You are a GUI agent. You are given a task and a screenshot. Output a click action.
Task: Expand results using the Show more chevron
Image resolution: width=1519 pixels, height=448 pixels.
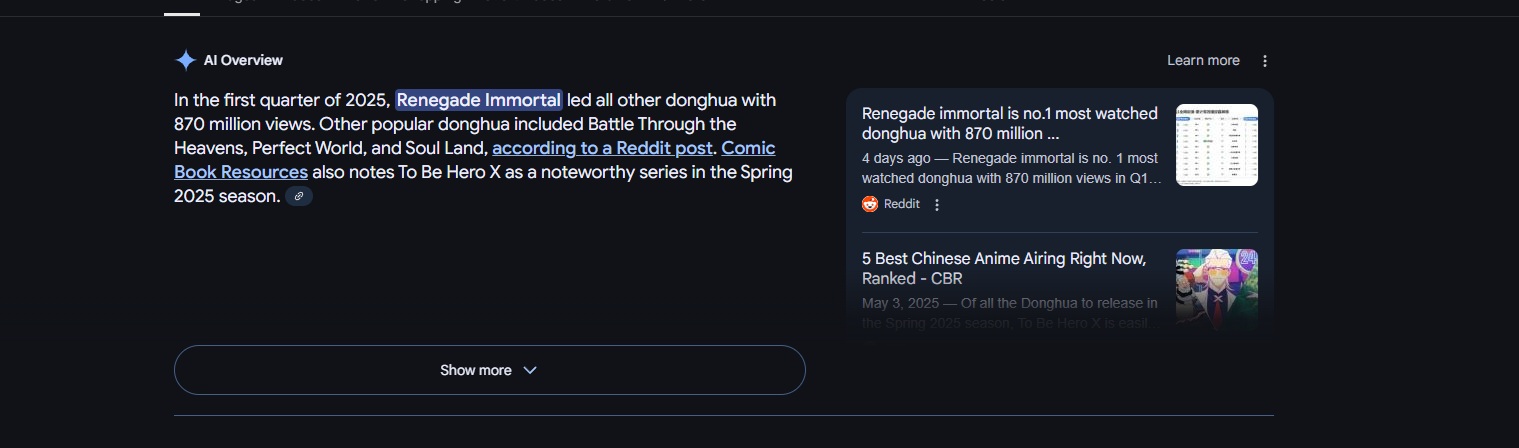tap(530, 370)
